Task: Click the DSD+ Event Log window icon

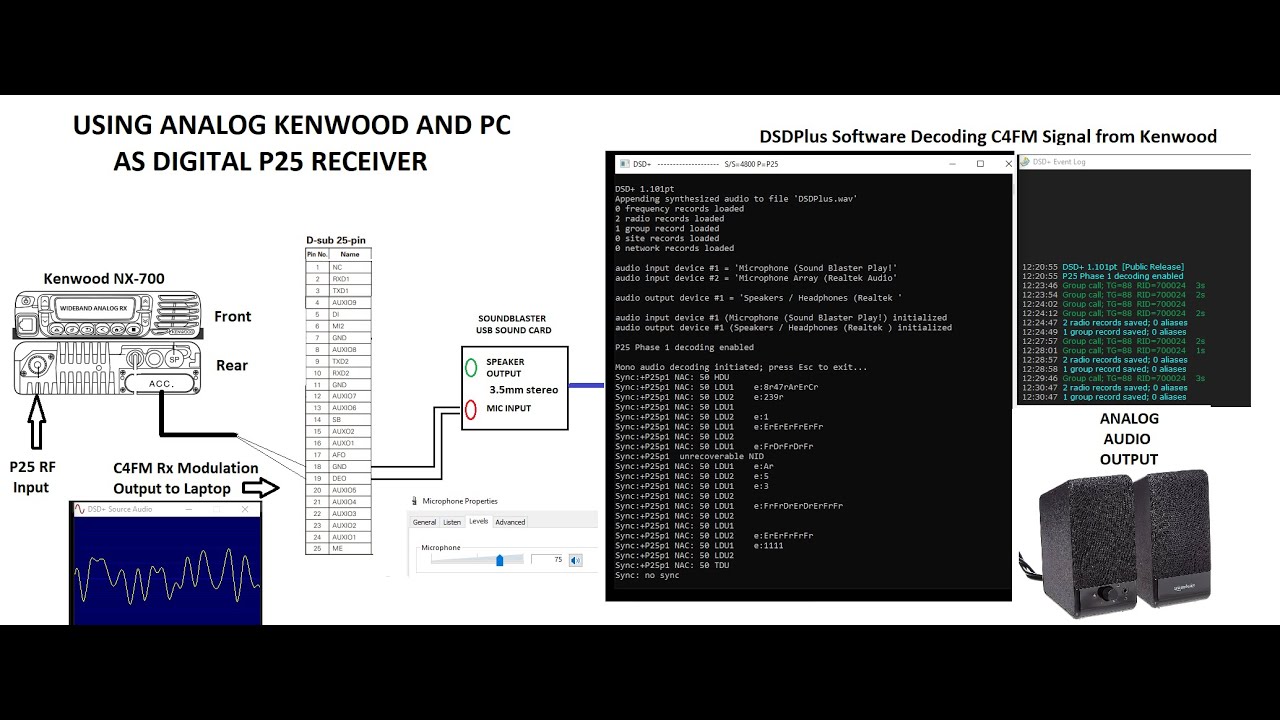Action: pos(1025,161)
